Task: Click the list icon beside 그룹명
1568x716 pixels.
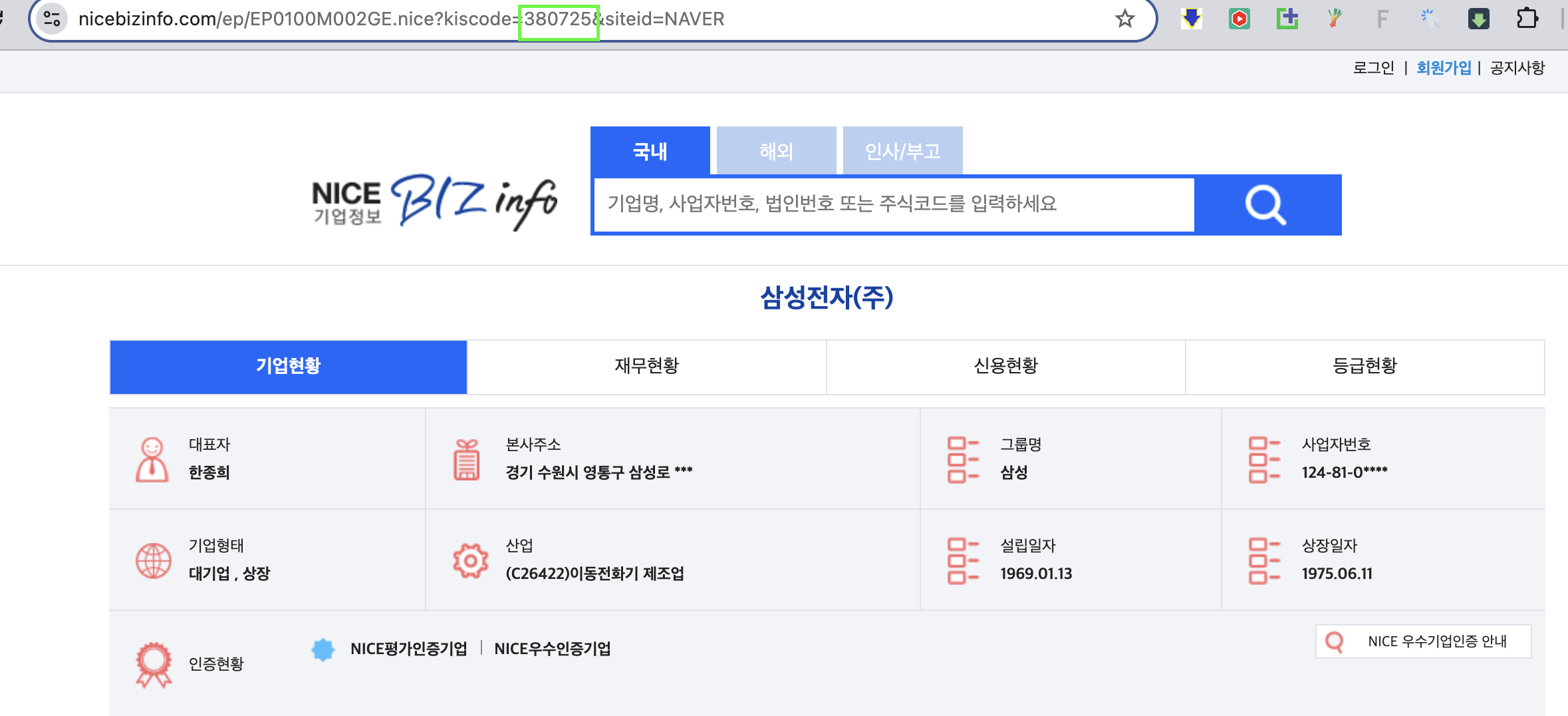Action: 963,459
